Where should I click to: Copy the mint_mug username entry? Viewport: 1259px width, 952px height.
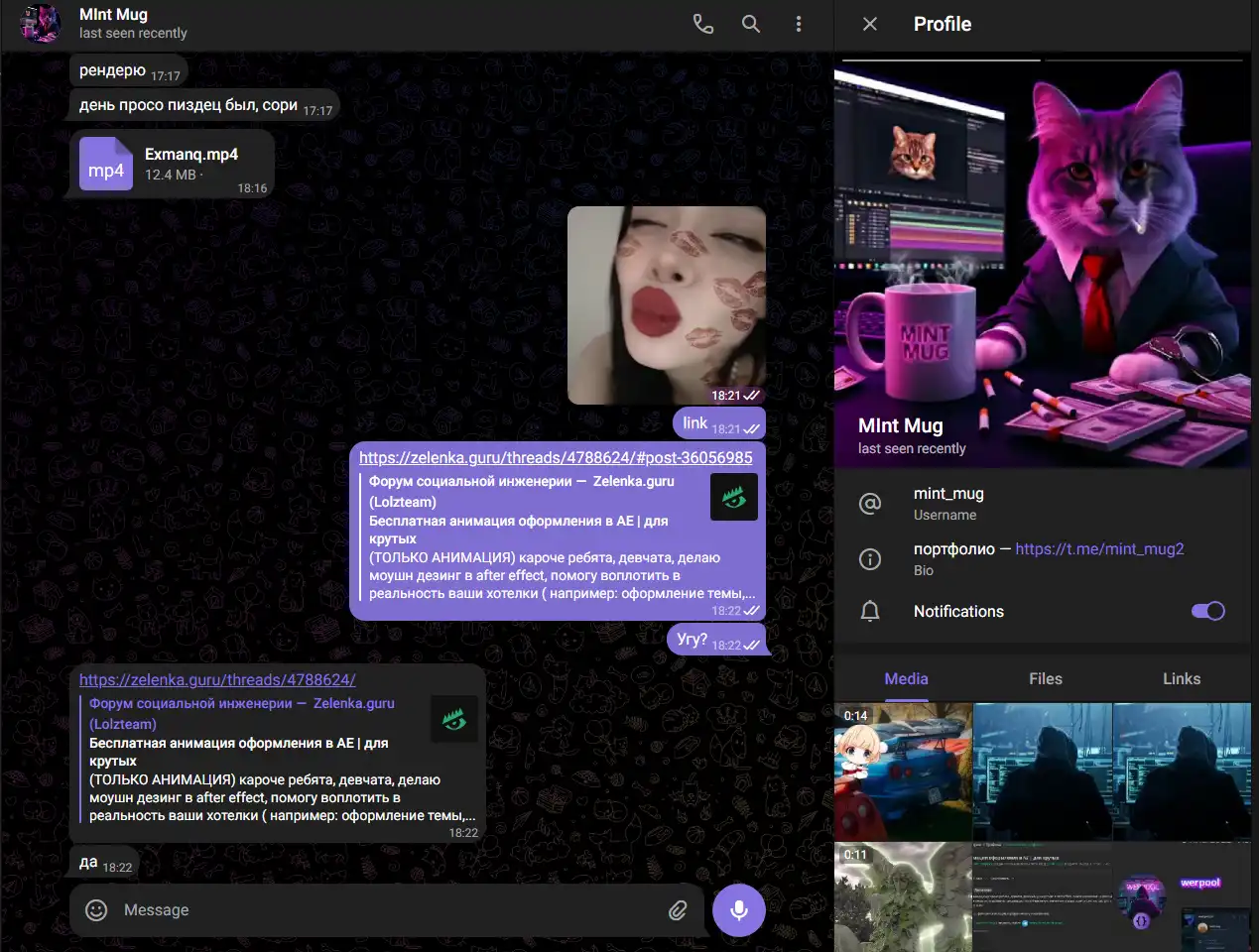(x=948, y=503)
